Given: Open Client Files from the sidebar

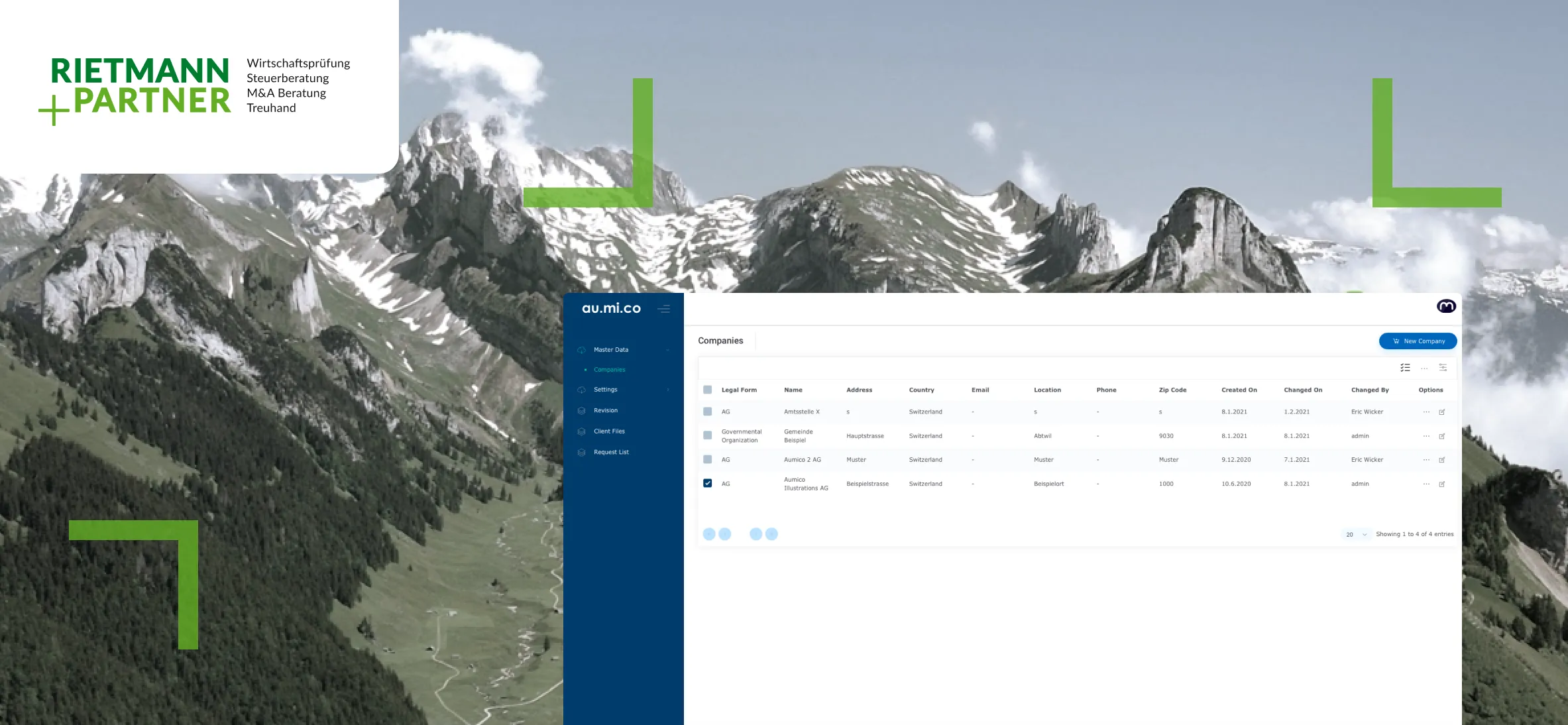Looking at the screenshot, I should click(x=608, y=431).
